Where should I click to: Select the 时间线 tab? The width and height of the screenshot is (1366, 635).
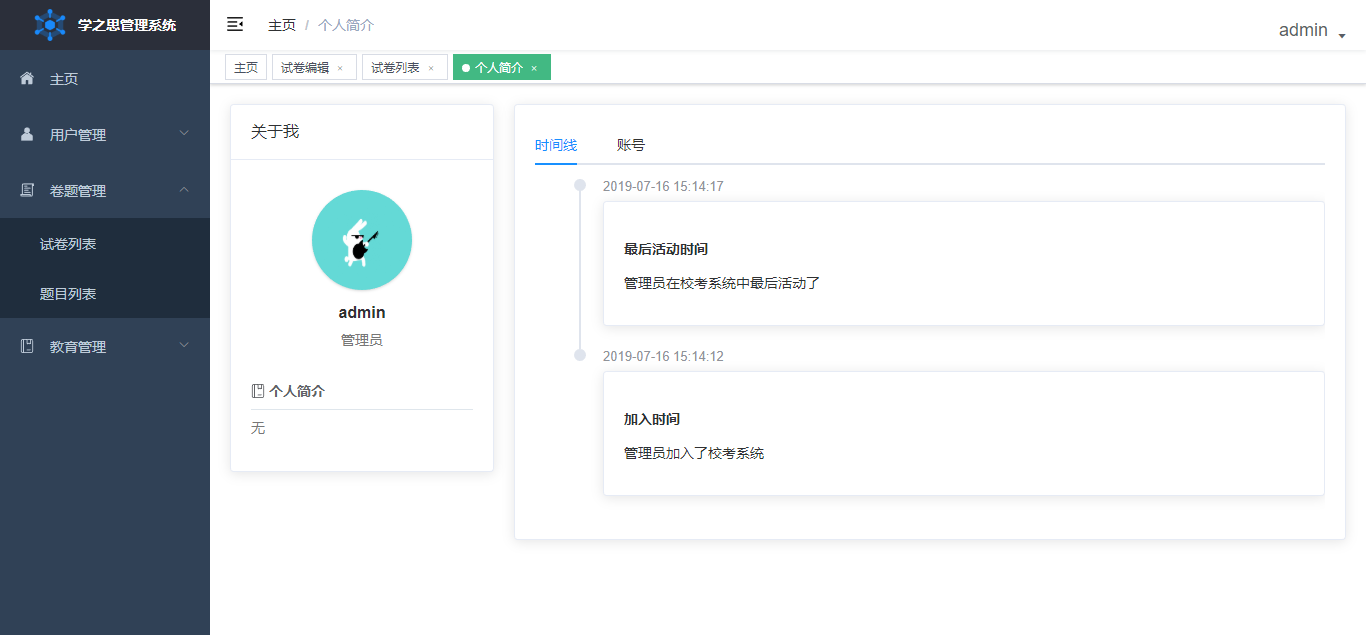tap(556, 145)
